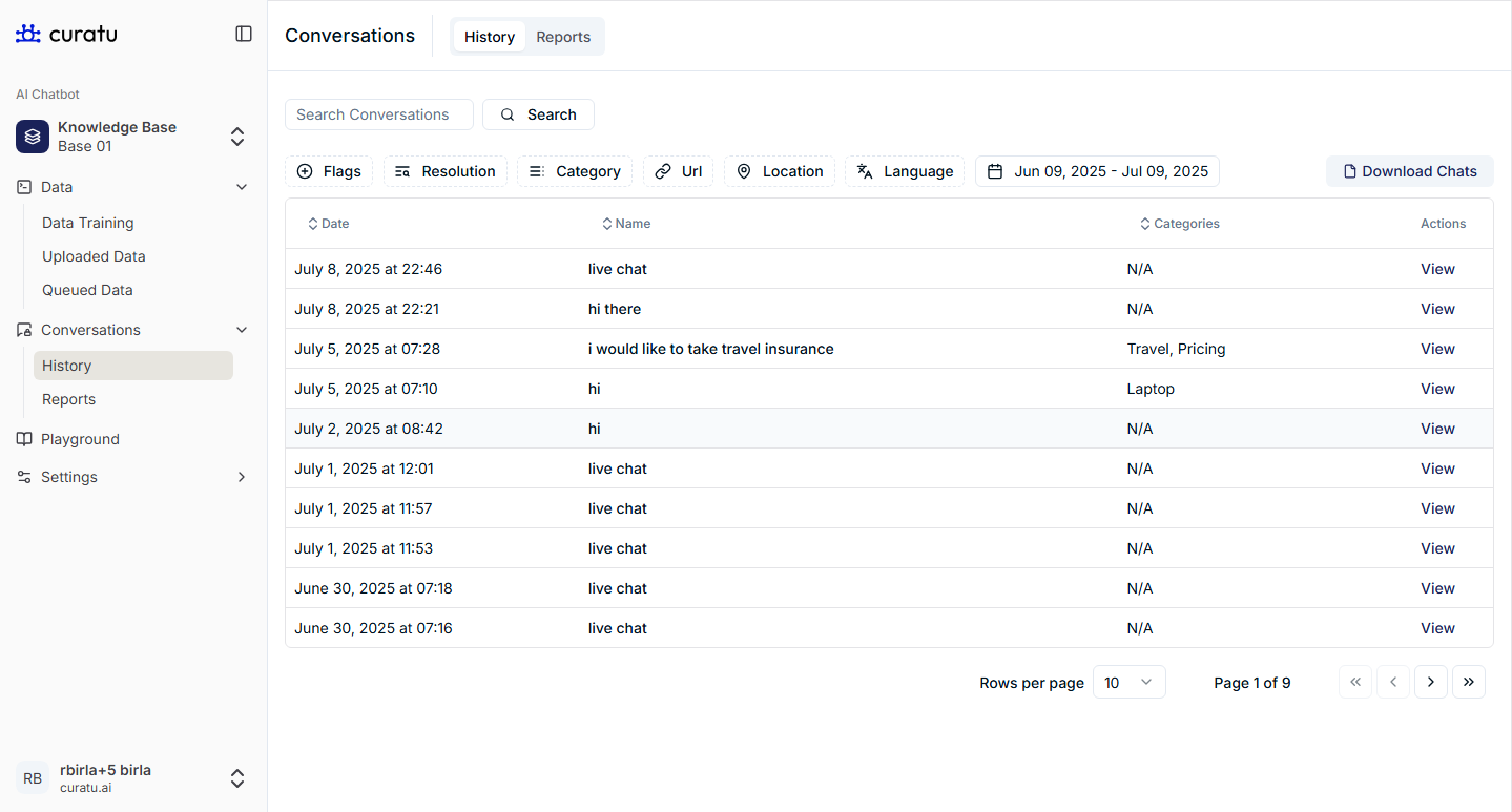Open the Location filter
This screenshot has height=812, width=1512.
coord(780,171)
